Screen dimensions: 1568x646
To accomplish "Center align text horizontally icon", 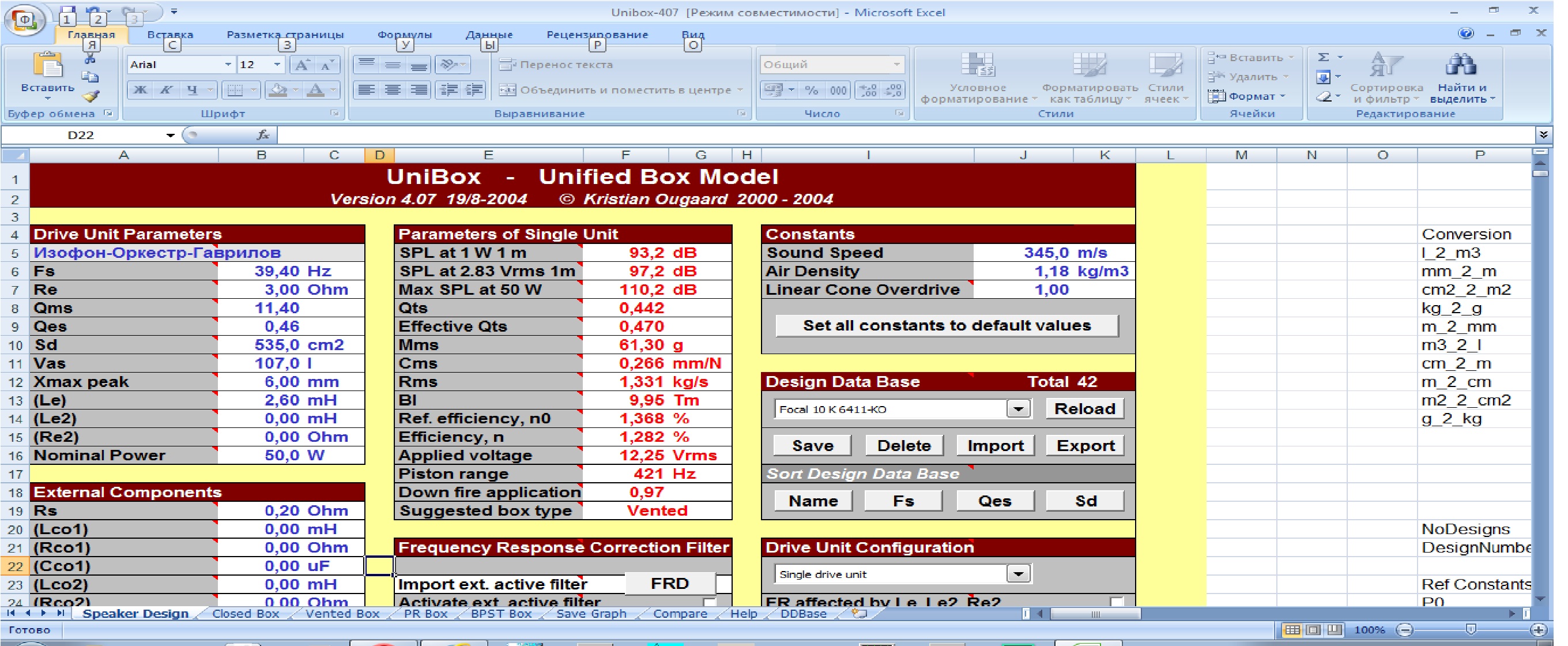I will coord(393,90).
